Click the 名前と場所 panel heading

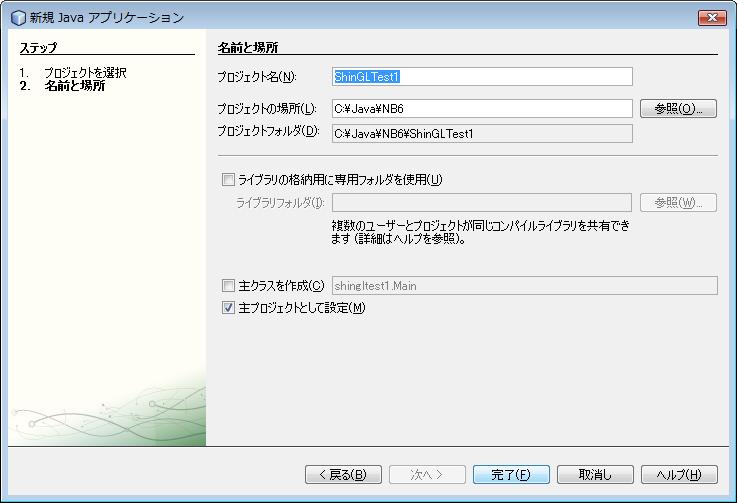(x=248, y=47)
